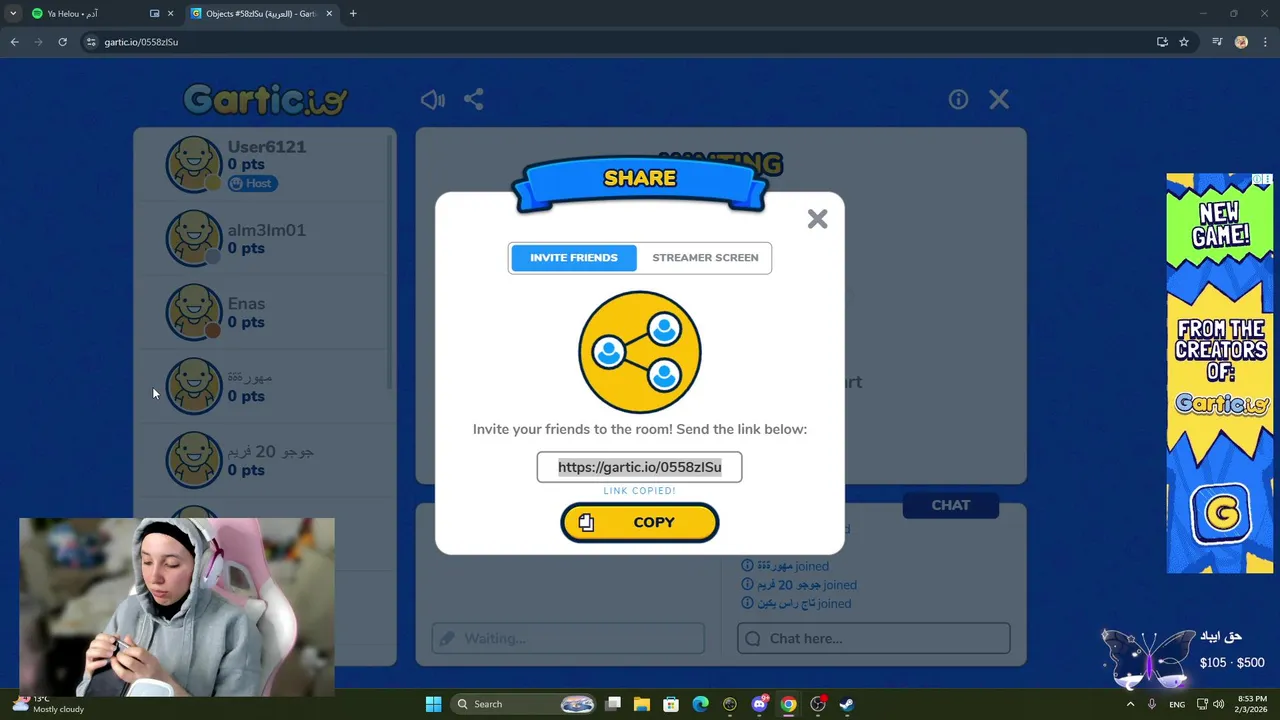Open File Explorer from the taskbar
Image resolution: width=1280 pixels, height=720 pixels.
coord(642,704)
